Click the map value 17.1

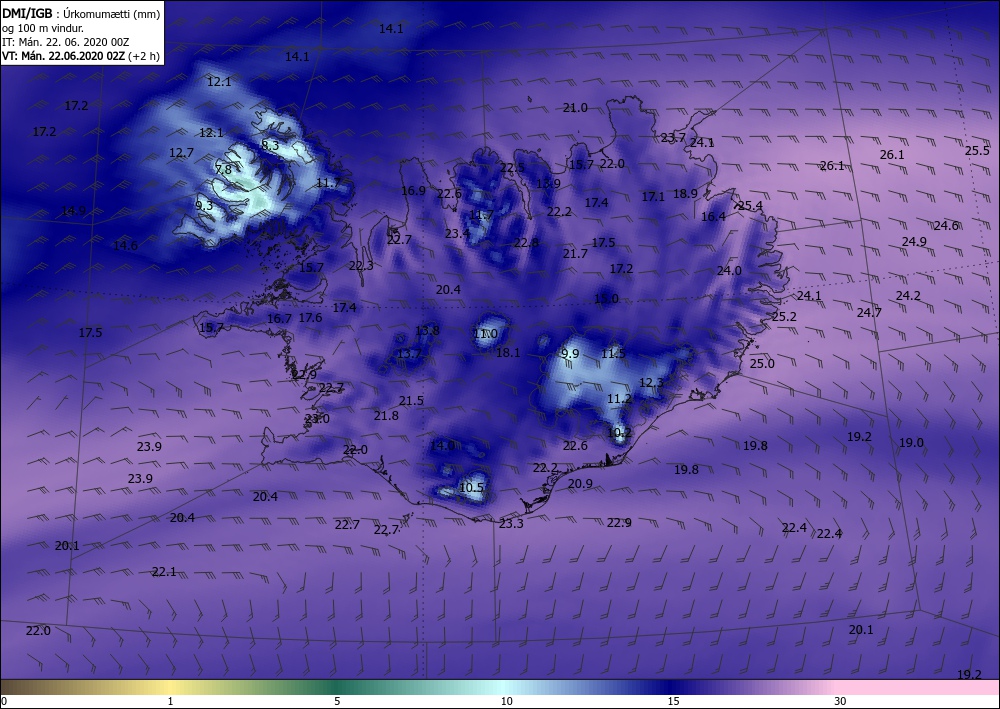tap(653, 197)
